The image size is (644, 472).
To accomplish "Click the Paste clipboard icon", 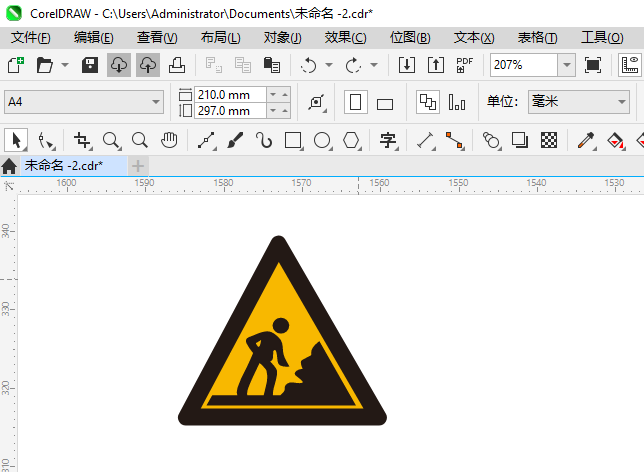I will [271, 65].
